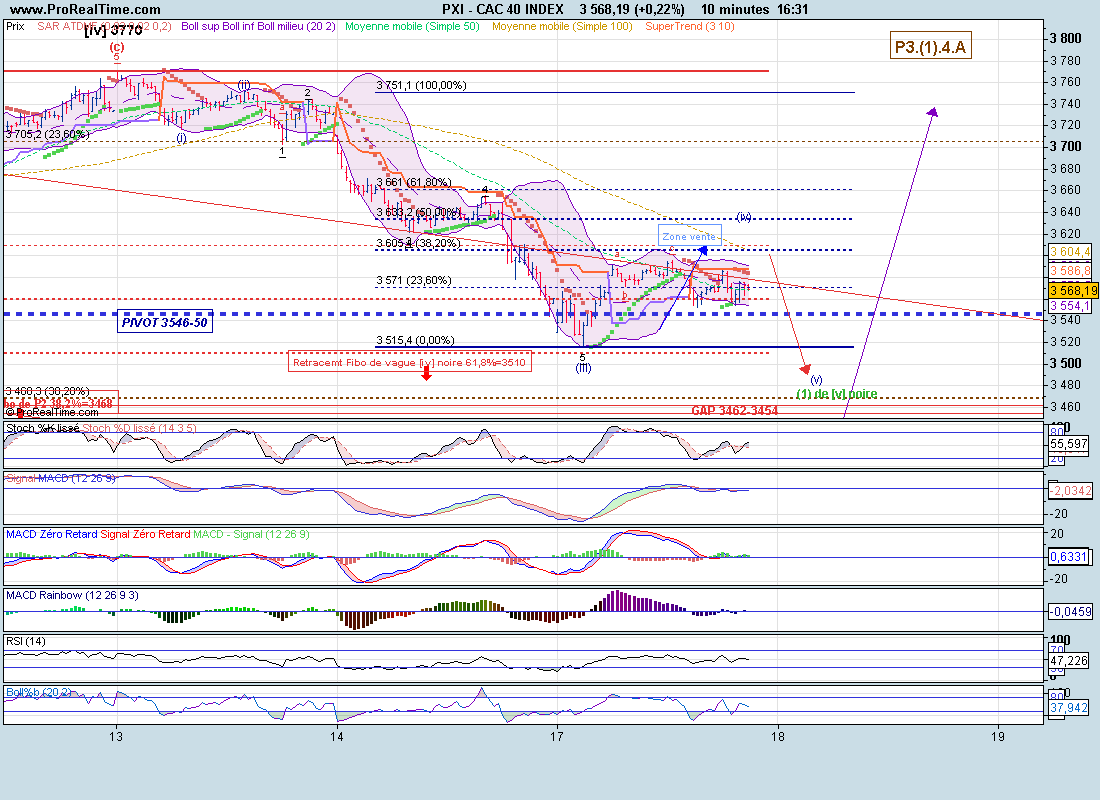Click the Signal MACD (12 26 9) label
This screenshot has width=1100, height=800.
click(61, 479)
